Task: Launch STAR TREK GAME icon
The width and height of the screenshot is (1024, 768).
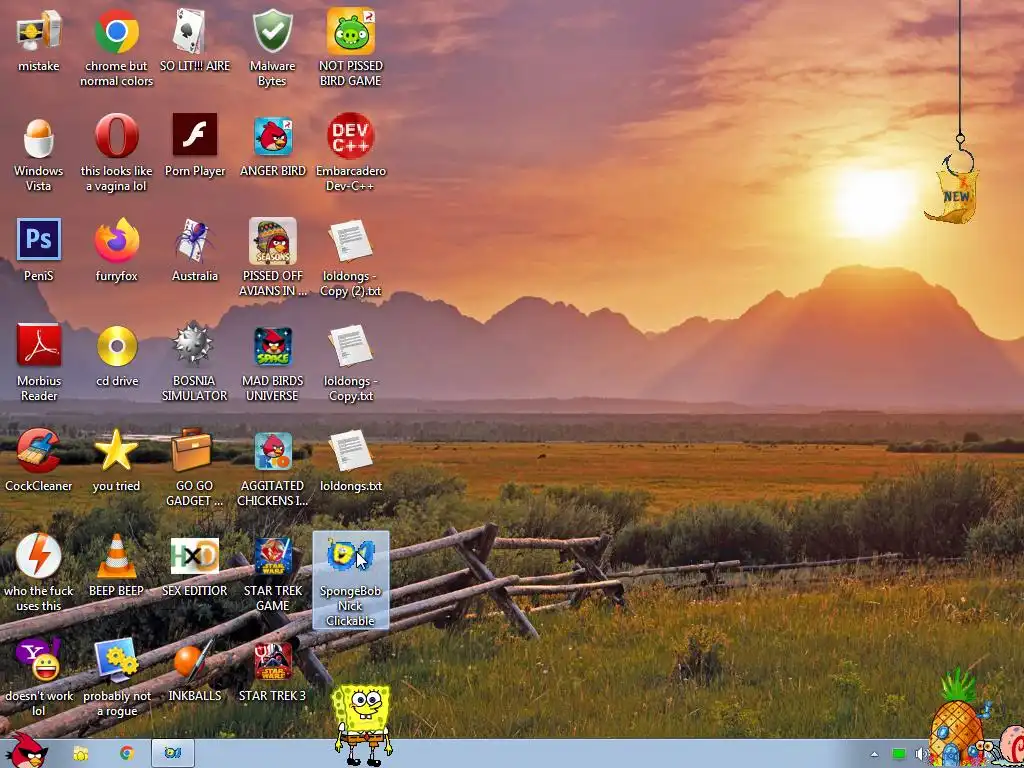Action: [x=273, y=556]
